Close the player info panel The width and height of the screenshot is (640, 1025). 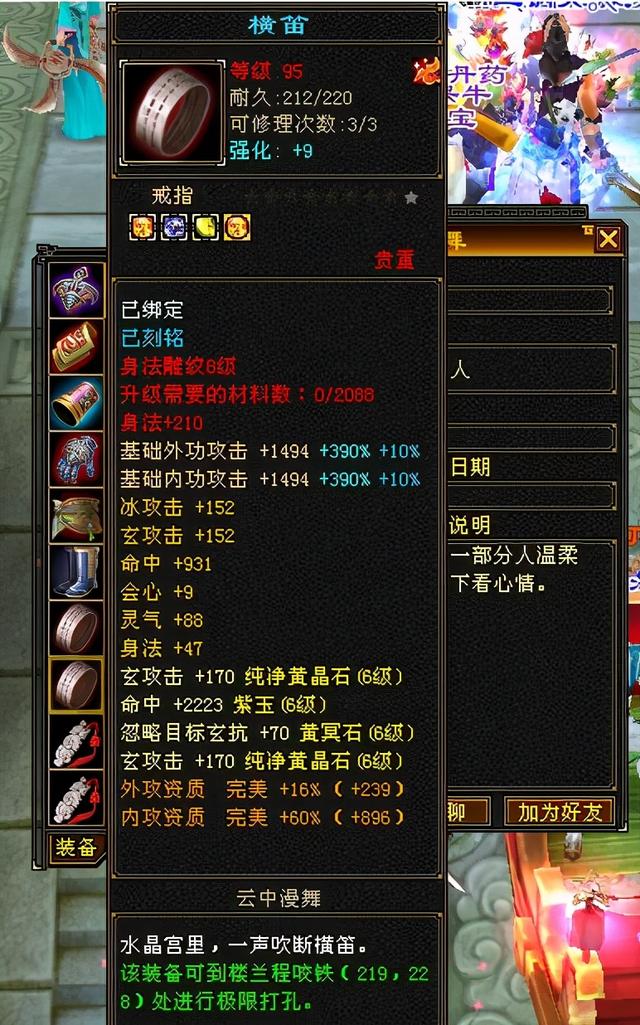pyautogui.click(x=608, y=239)
